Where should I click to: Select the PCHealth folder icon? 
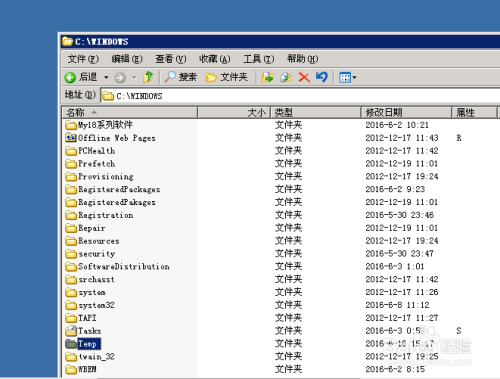click(x=71, y=151)
